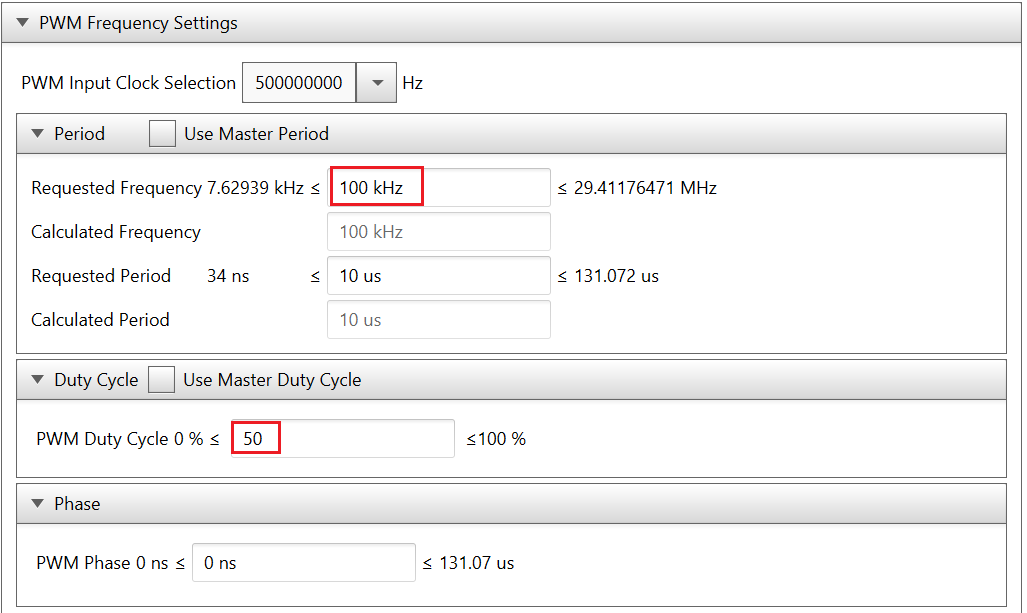The height and width of the screenshot is (613, 1027).
Task: Click the Use Master Duty Cycle label text
Action: coord(272,380)
